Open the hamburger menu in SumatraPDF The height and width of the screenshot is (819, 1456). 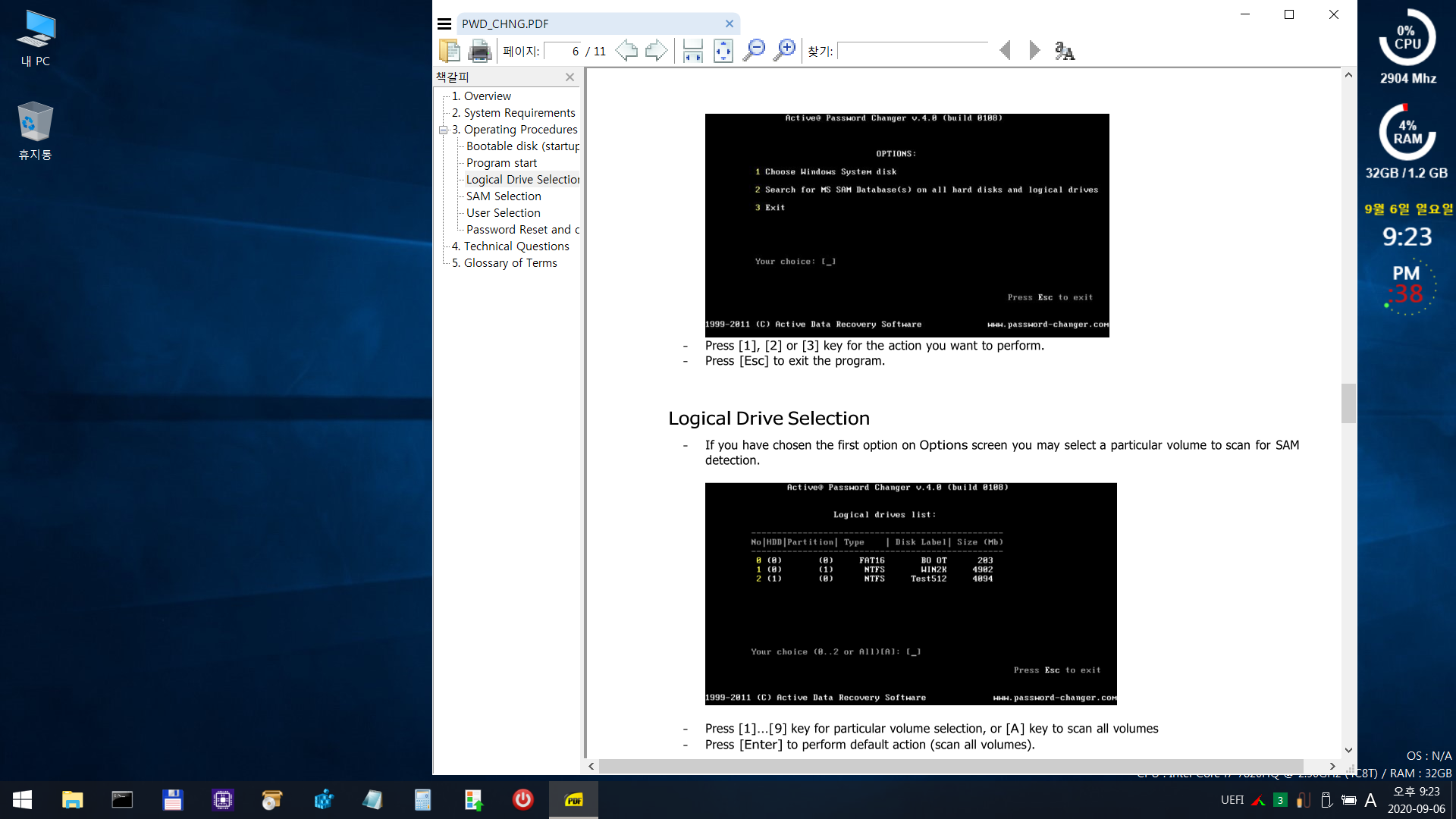[x=444, y=24]
